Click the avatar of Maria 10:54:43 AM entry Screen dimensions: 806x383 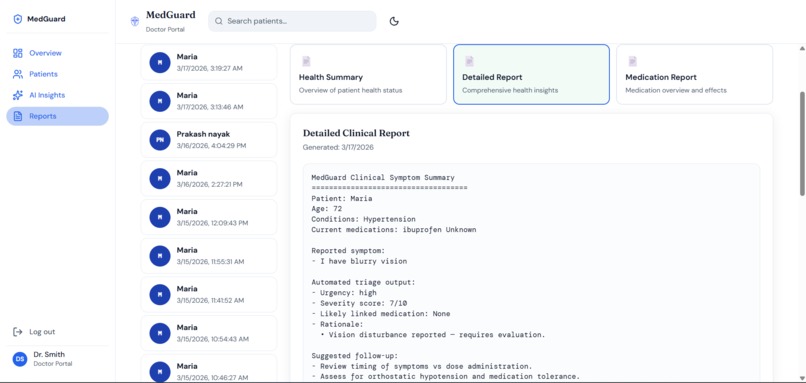click(160, 333)
